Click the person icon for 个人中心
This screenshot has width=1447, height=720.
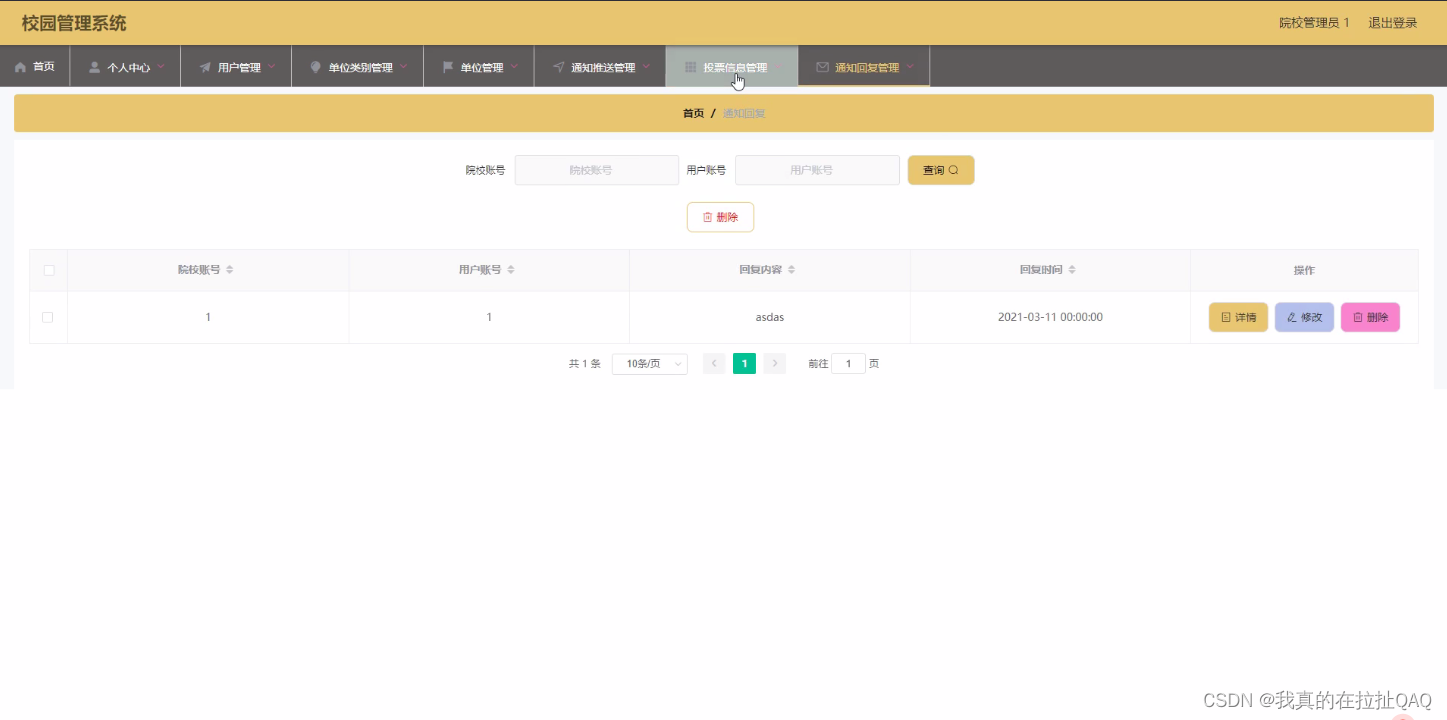click(x=95, y=67)
